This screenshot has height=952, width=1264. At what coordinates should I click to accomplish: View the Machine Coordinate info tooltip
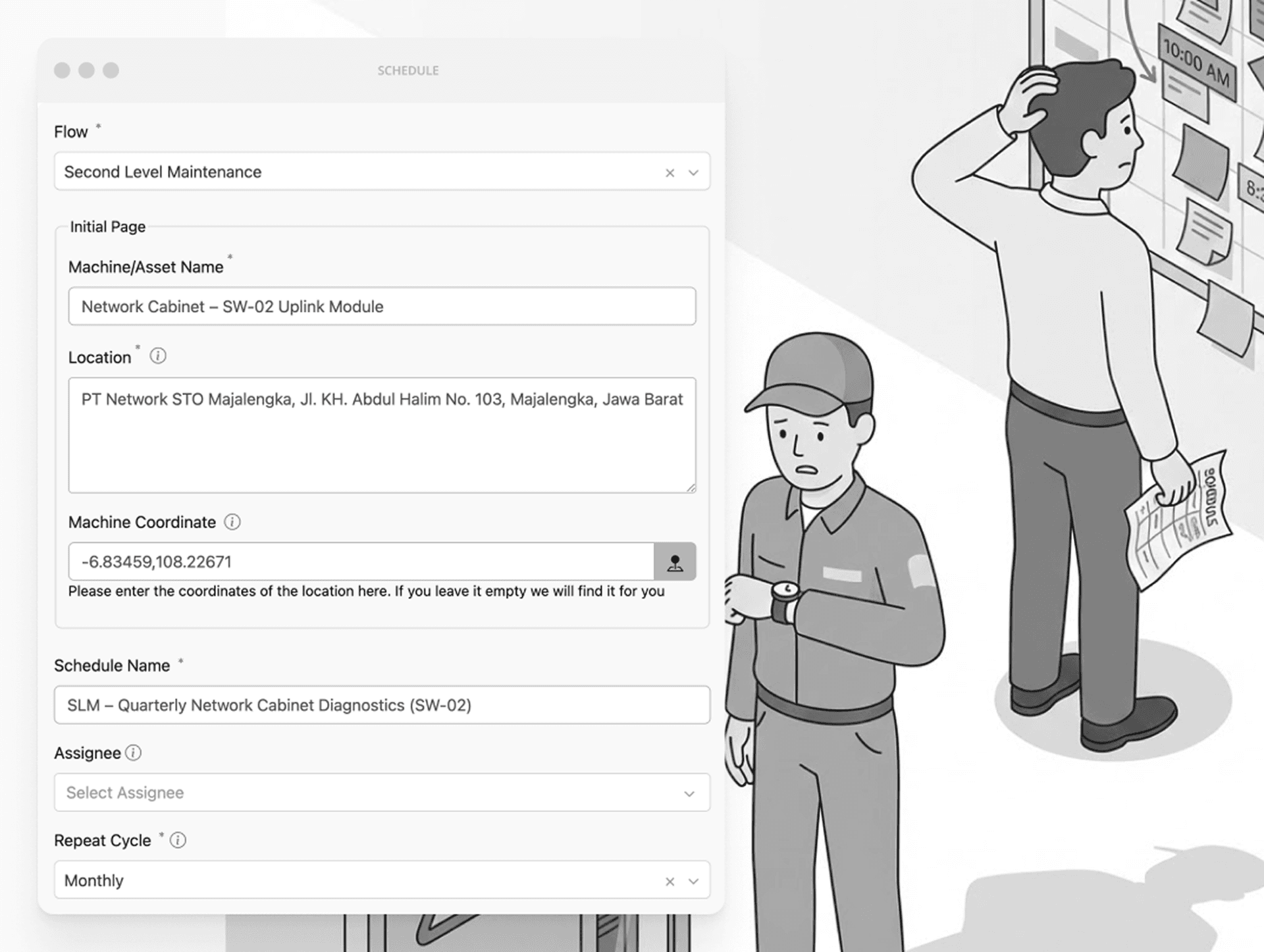[232, 521]
